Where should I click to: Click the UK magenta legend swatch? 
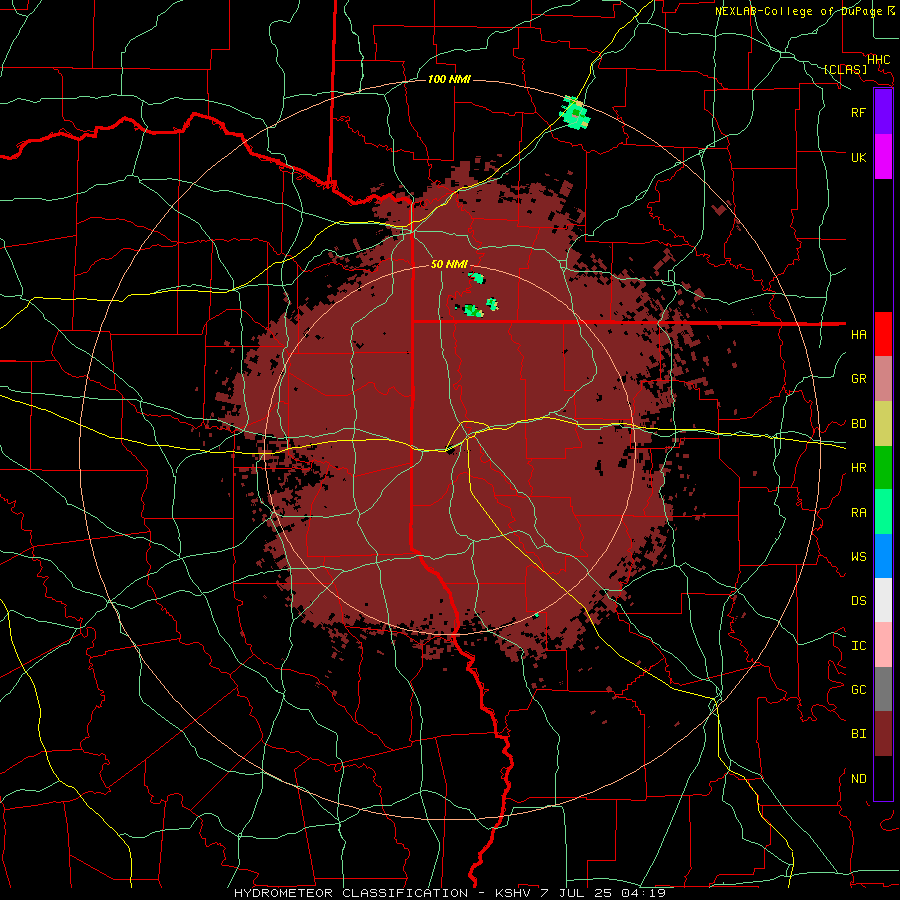tap(883, 156)
